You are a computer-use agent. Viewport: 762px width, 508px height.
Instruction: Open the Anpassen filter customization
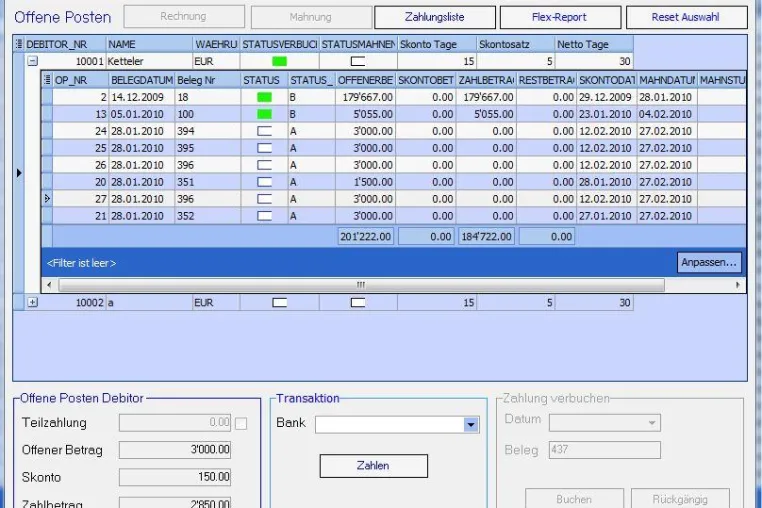(x=709, y=263)
